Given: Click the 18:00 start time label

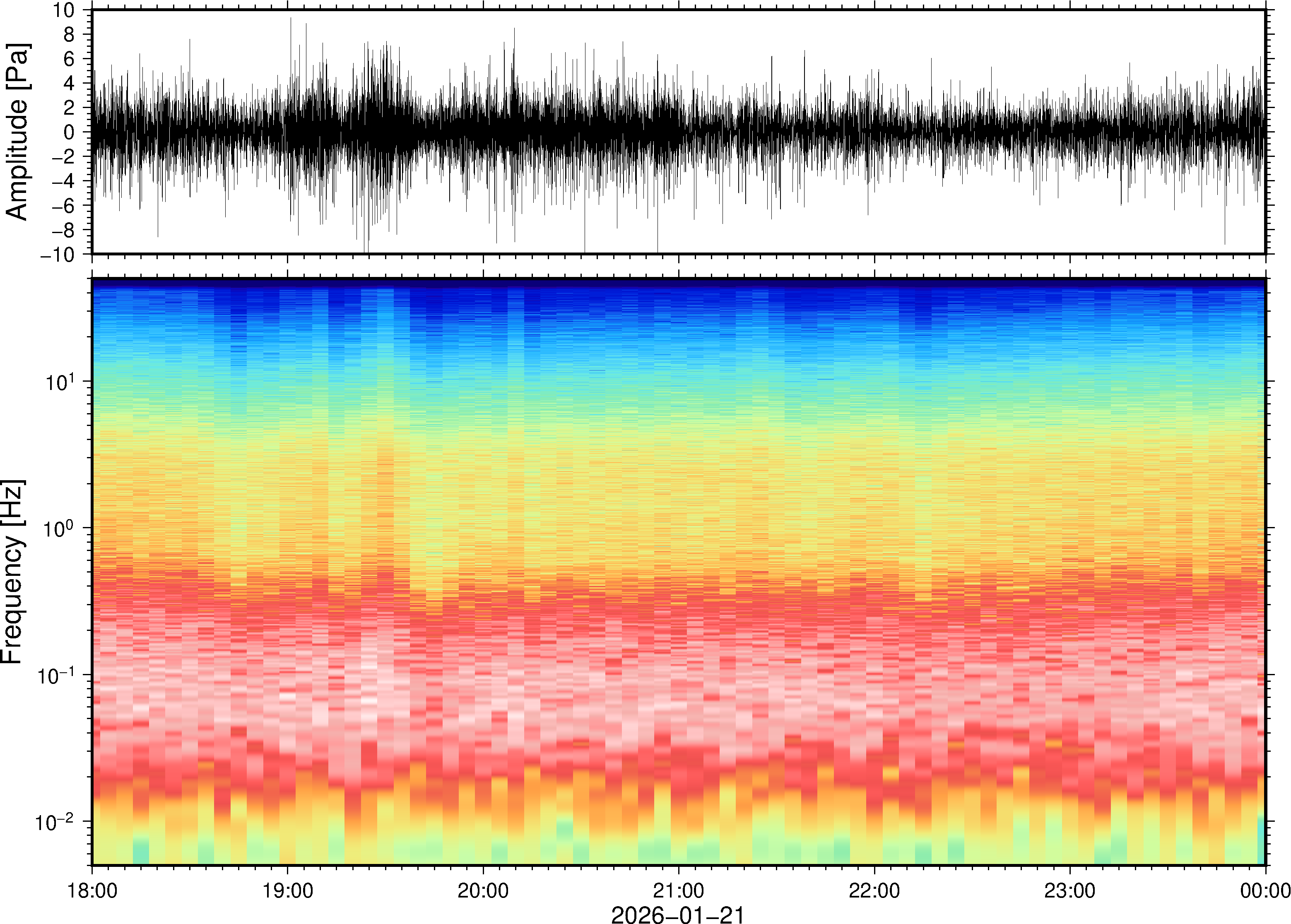Looking at the screenshot, I should coord(92,890).
